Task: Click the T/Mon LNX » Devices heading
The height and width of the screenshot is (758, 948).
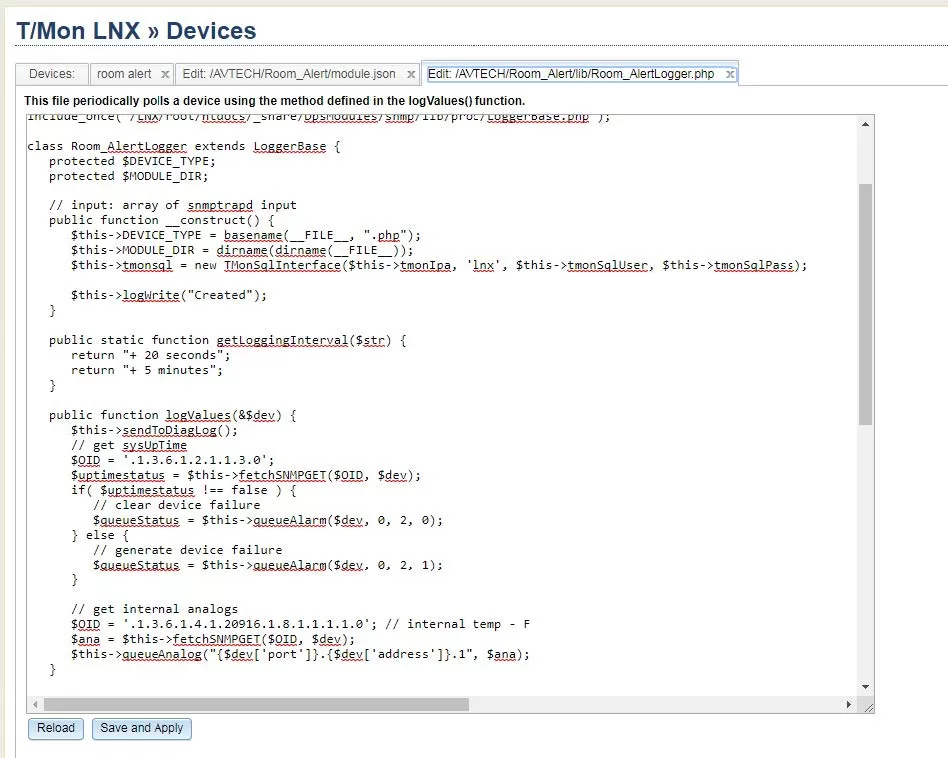Action: click(136, 30)
